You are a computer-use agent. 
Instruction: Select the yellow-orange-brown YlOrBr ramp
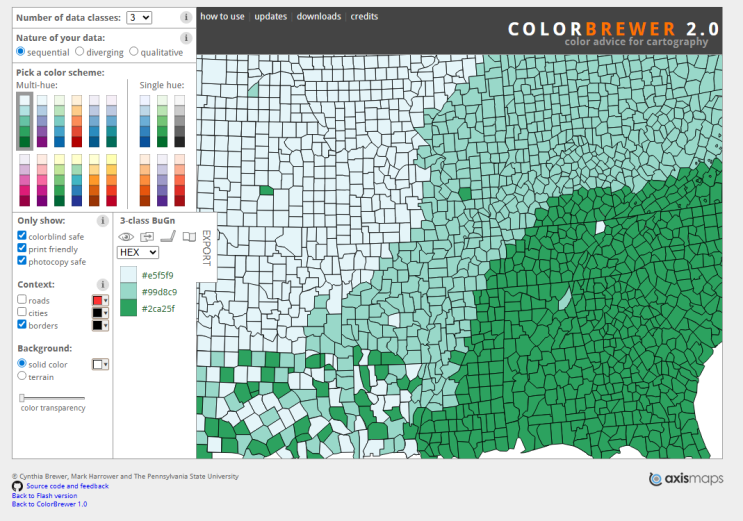pos(94,180)
